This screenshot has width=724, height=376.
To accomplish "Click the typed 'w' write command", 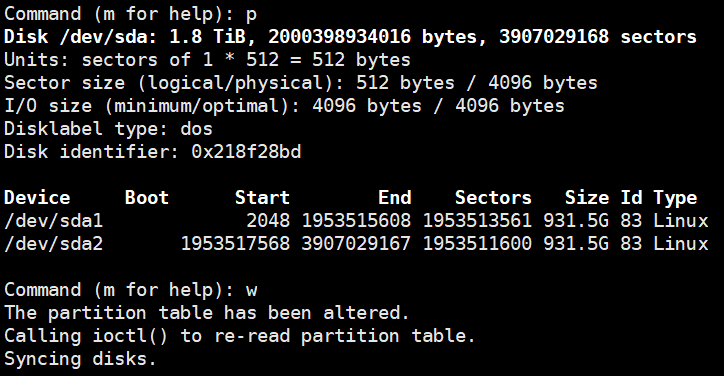I will click(x=251, y=291).
